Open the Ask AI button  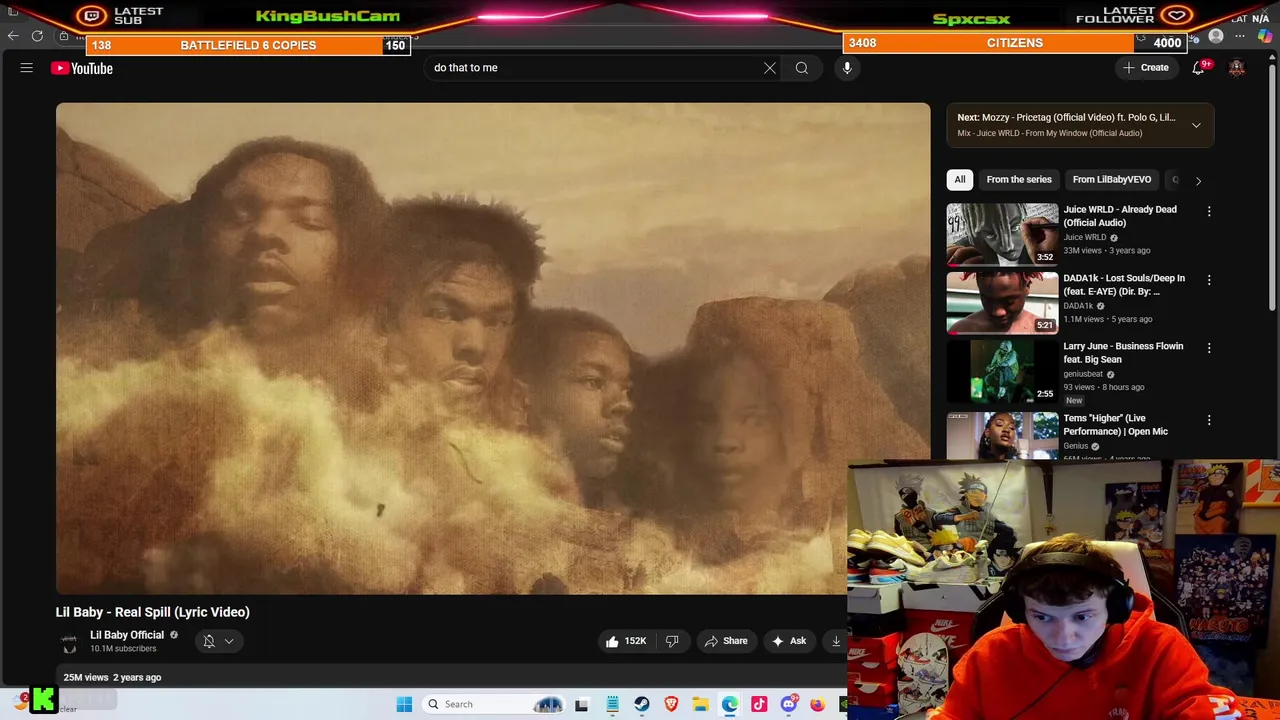pos(789,641)
